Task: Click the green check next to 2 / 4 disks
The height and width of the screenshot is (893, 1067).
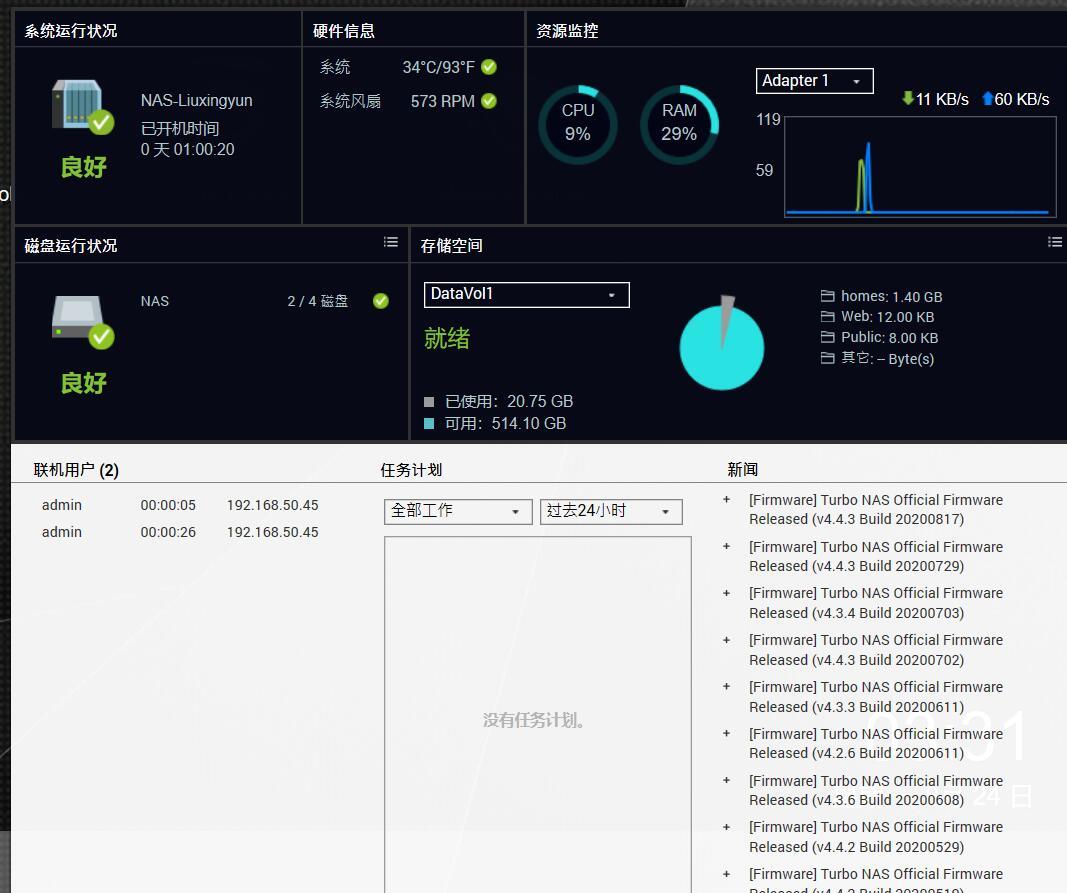Action: [381, 301]
